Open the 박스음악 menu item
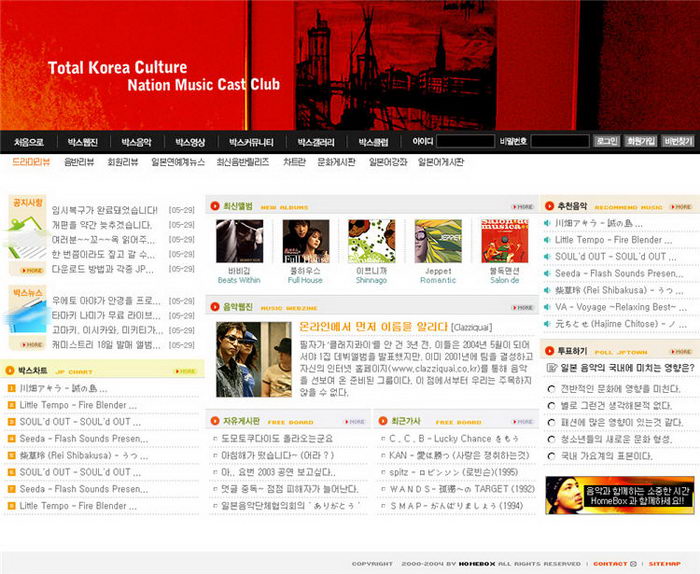The height and width of the screenshot is (574, 700). 136,142
